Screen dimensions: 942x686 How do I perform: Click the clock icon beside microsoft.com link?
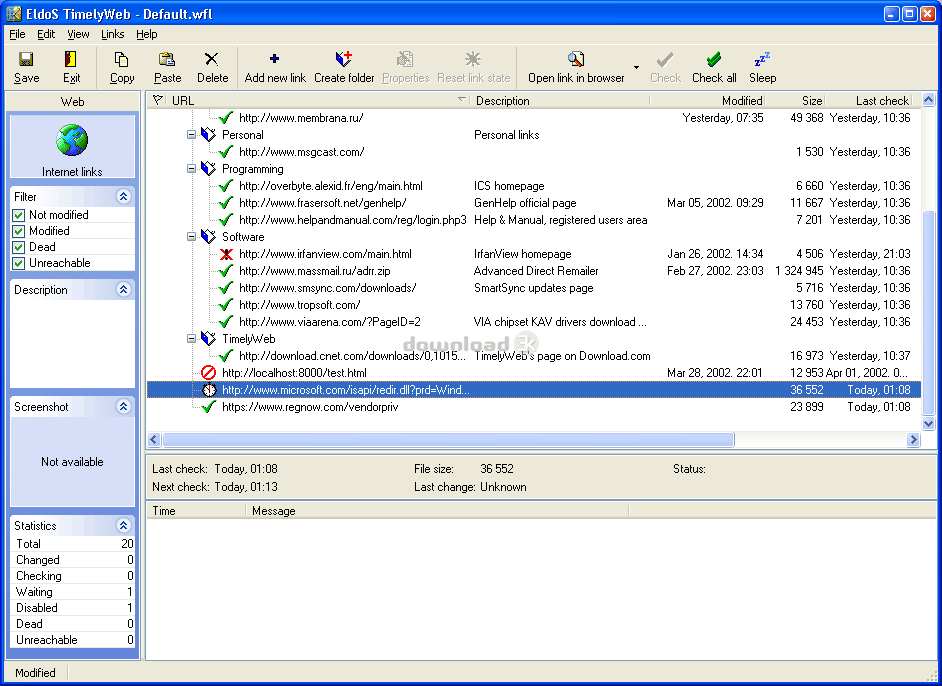208,390
